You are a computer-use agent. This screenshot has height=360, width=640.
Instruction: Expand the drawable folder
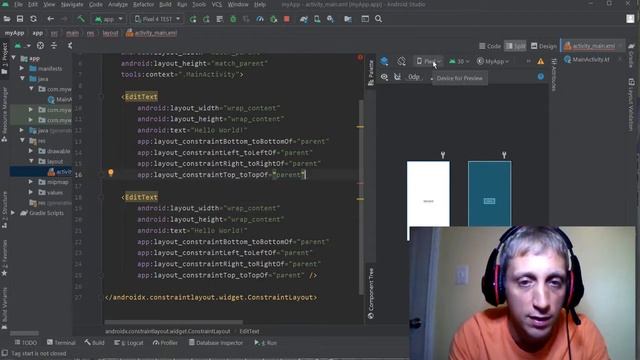pyautogui.click(x=31, y=151)
